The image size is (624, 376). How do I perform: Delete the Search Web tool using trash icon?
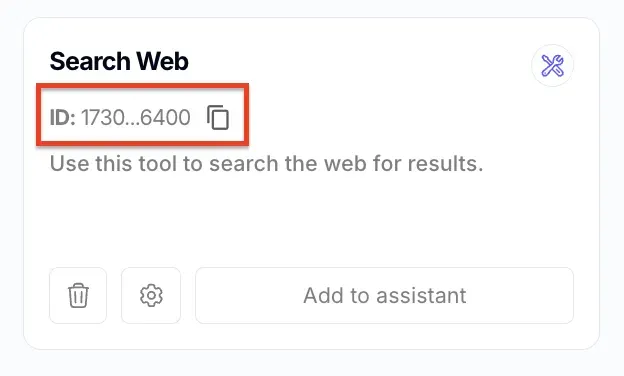78,295
